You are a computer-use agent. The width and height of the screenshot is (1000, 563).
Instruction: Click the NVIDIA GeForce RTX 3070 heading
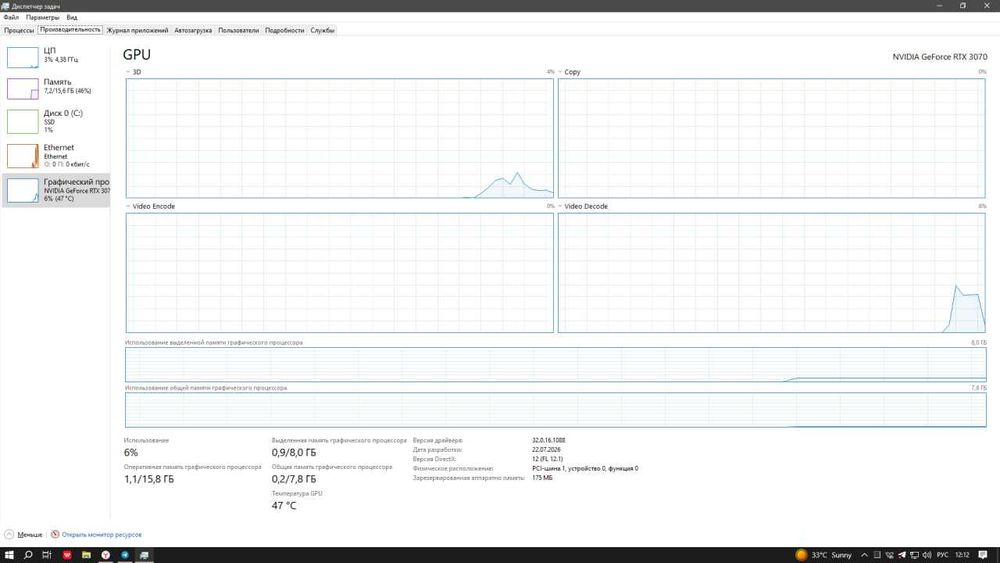click(939, 57)
